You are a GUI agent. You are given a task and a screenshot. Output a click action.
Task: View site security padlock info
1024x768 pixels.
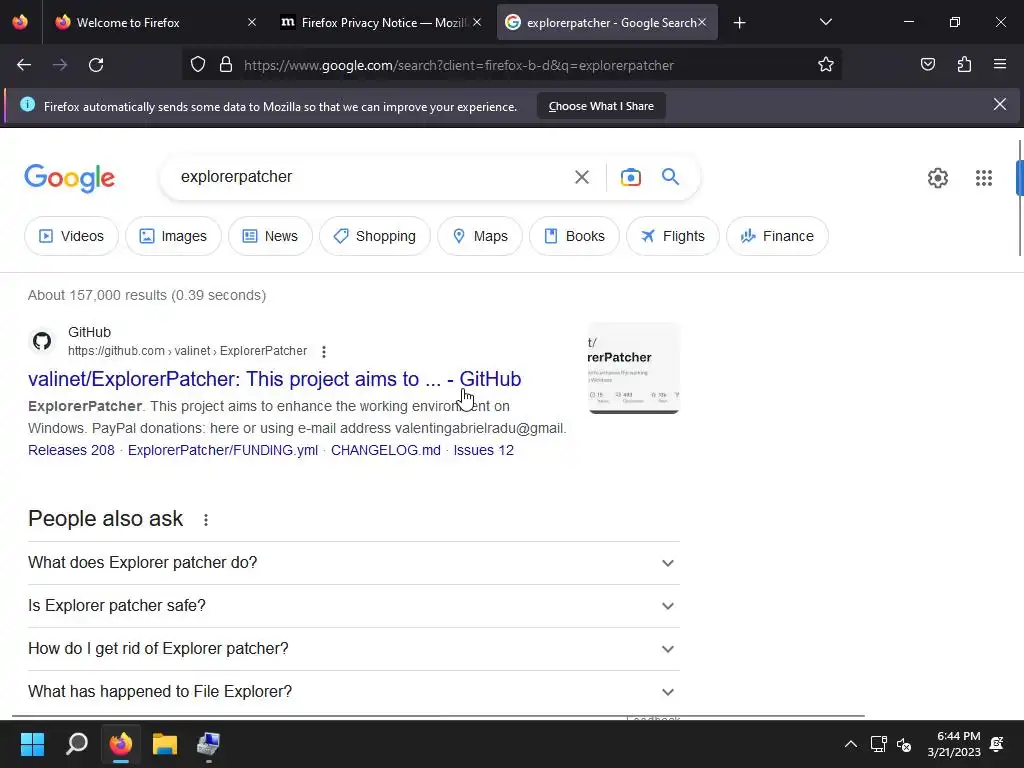(x=226, y=65)
